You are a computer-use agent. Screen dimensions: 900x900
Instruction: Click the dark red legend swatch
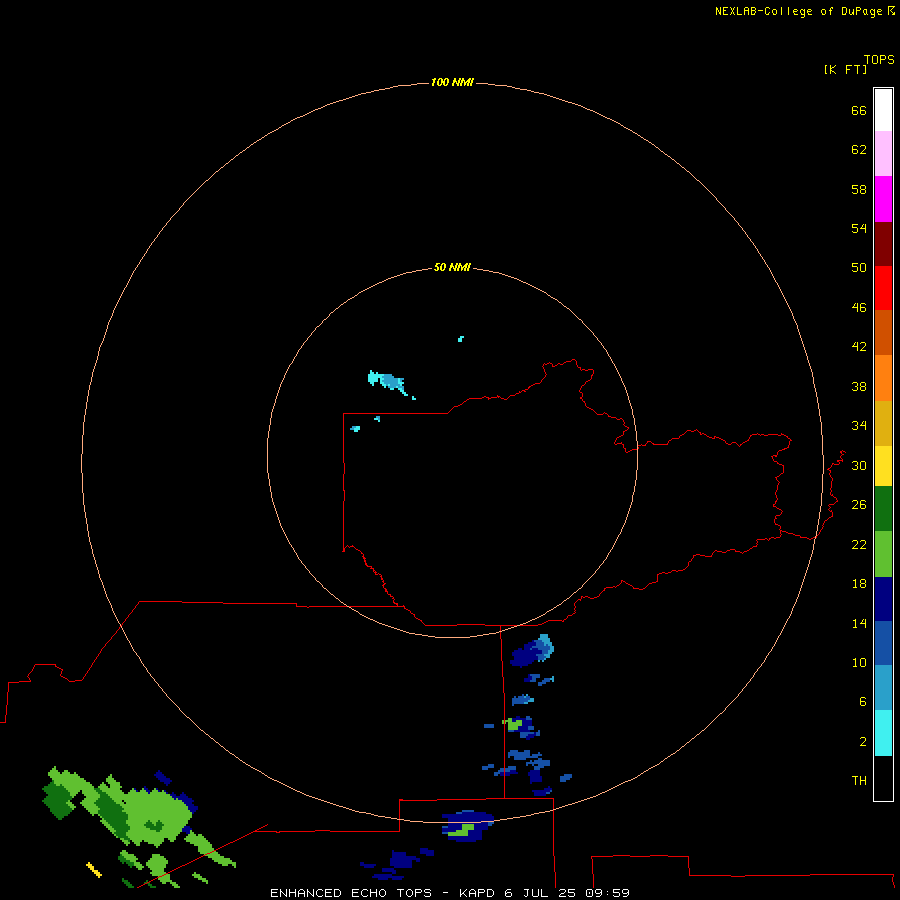point(883,243)
